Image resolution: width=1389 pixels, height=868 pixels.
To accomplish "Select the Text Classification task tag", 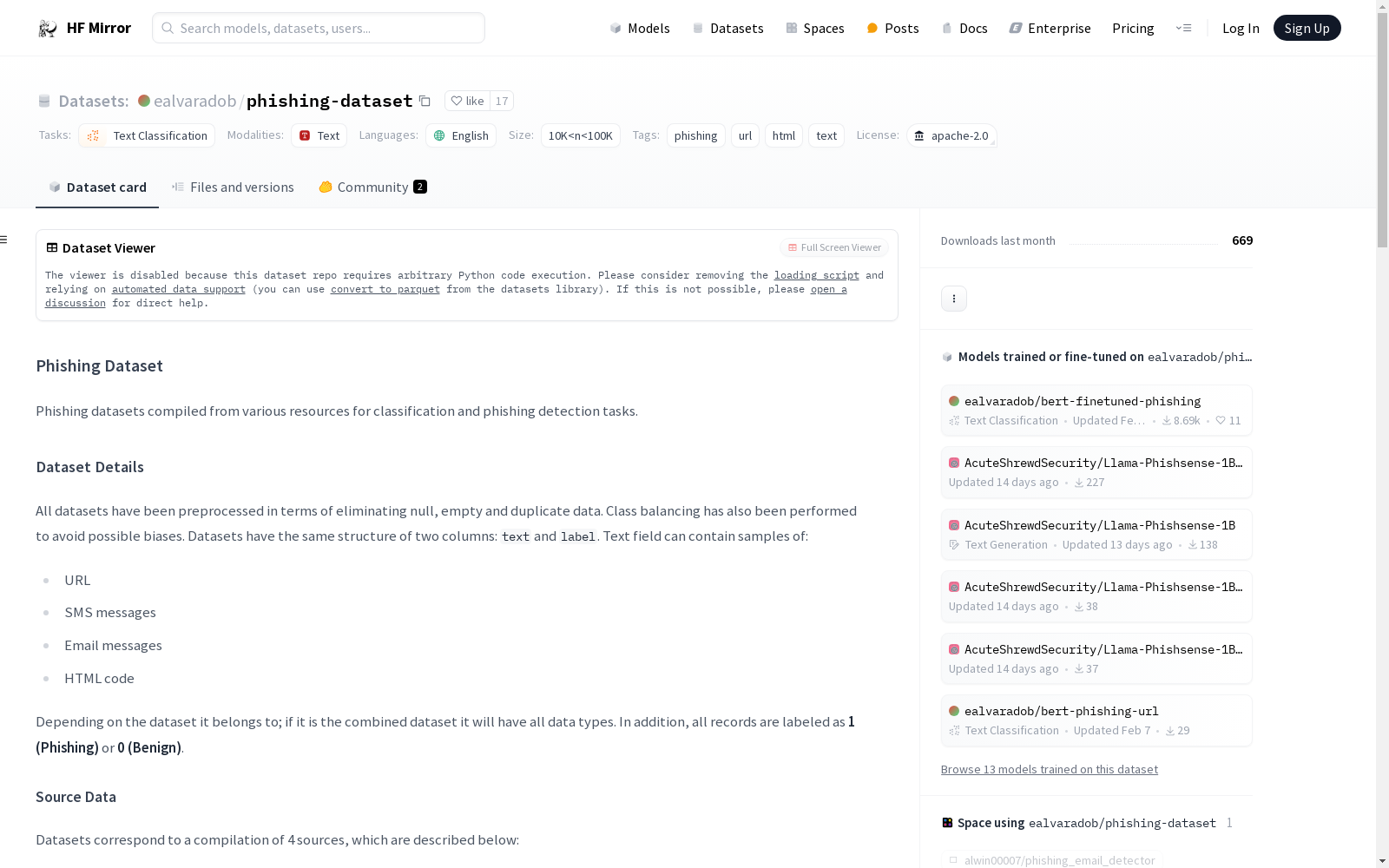I will (x=147, y=135).
